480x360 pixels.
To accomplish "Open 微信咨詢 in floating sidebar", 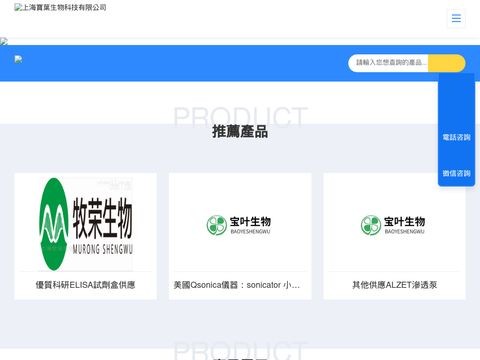I will click(x=456, y=173).
